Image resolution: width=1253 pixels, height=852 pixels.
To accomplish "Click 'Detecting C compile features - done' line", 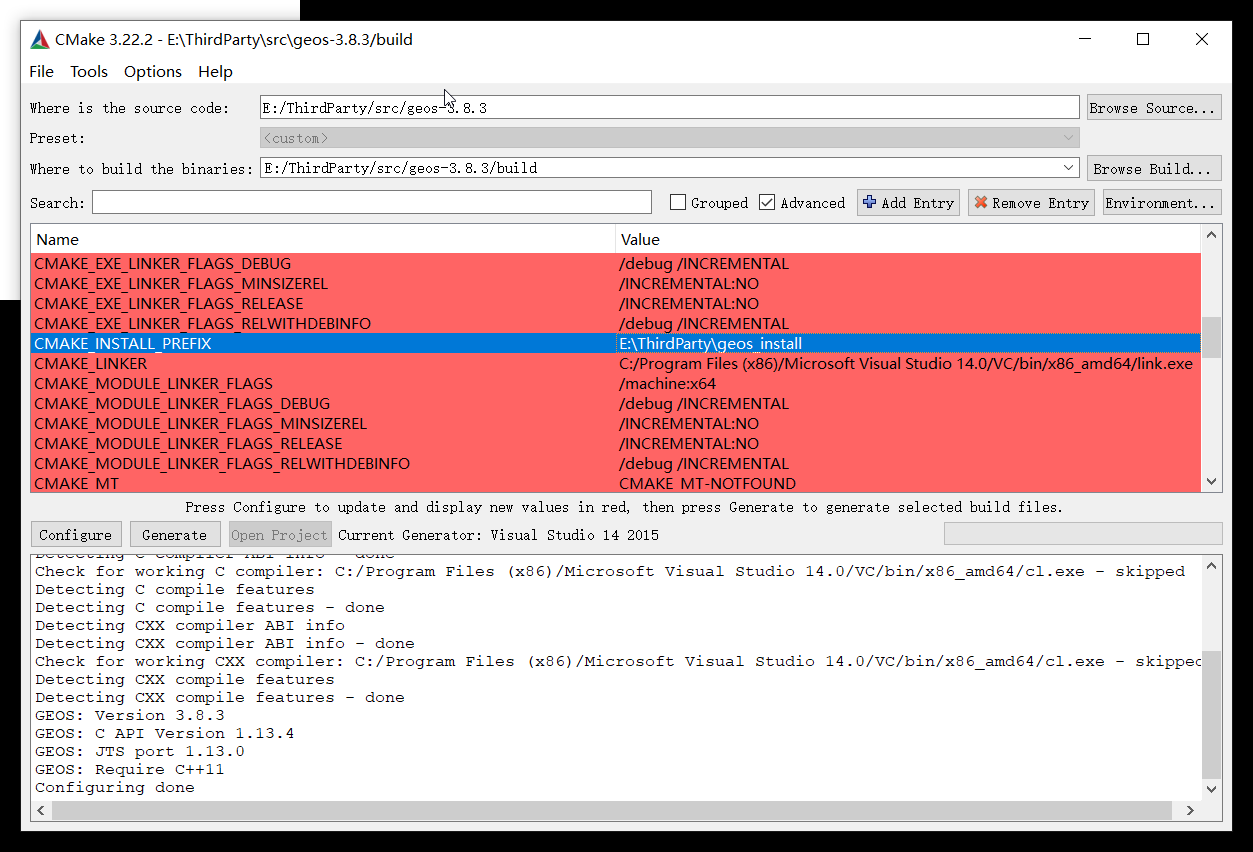I will (x=210, y=607).
